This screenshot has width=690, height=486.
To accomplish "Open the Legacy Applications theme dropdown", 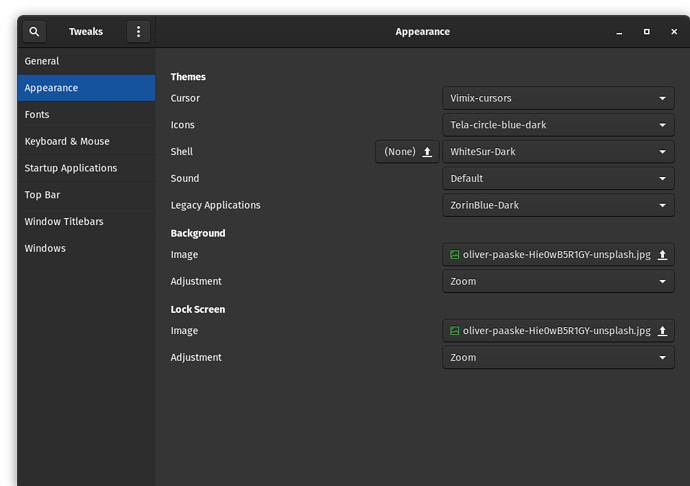I will [558, 206].
